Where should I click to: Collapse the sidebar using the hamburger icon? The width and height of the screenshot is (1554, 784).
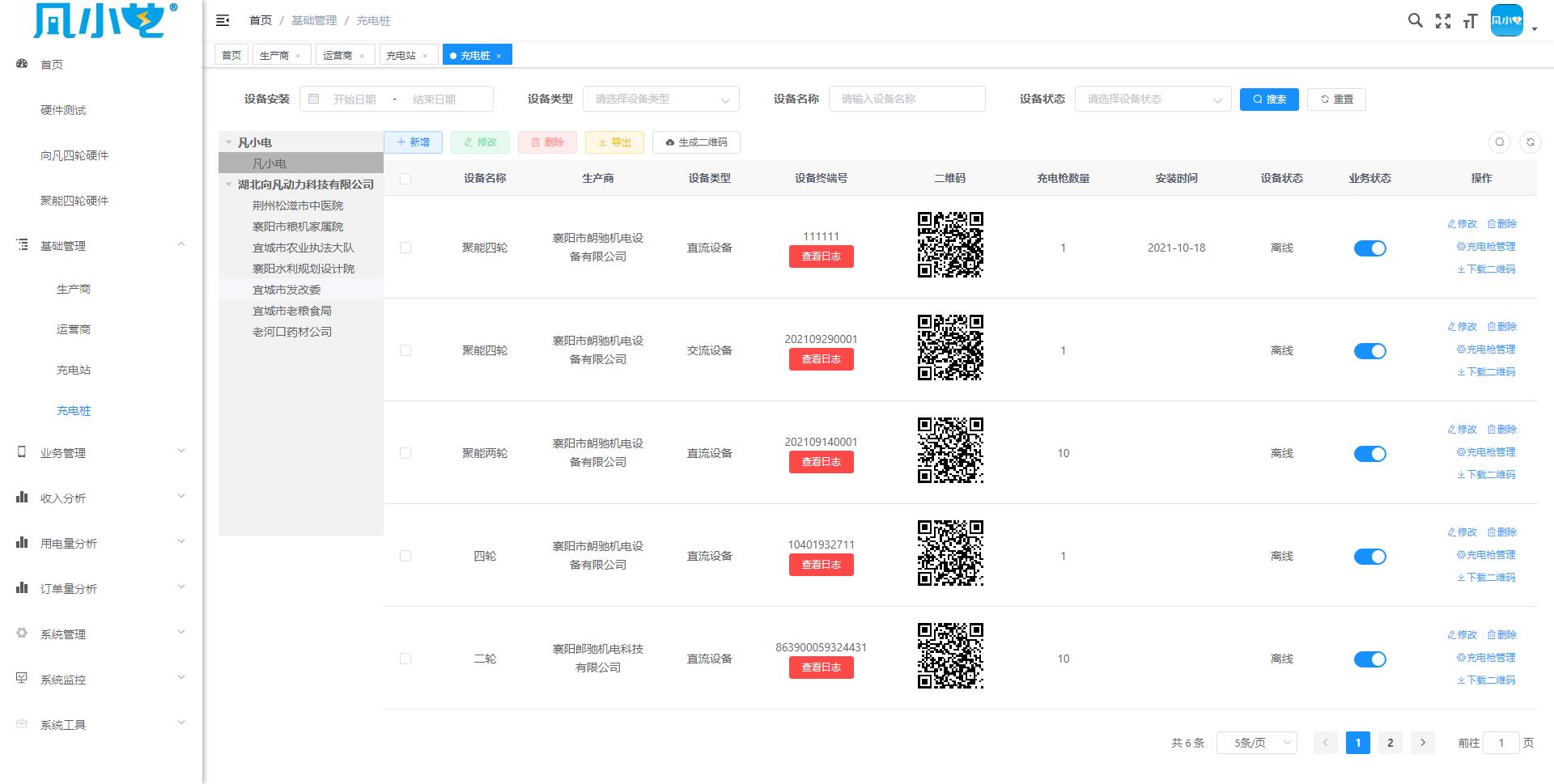click(223, 20)
